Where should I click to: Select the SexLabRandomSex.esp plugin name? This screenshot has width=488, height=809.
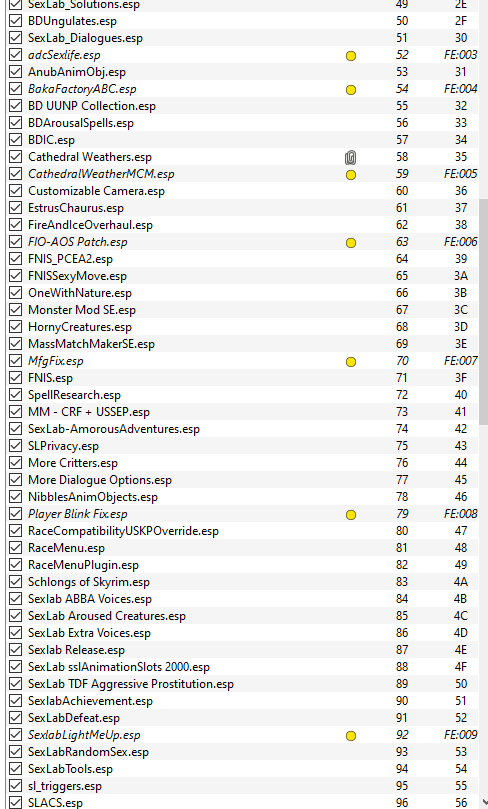pos(88,752)
